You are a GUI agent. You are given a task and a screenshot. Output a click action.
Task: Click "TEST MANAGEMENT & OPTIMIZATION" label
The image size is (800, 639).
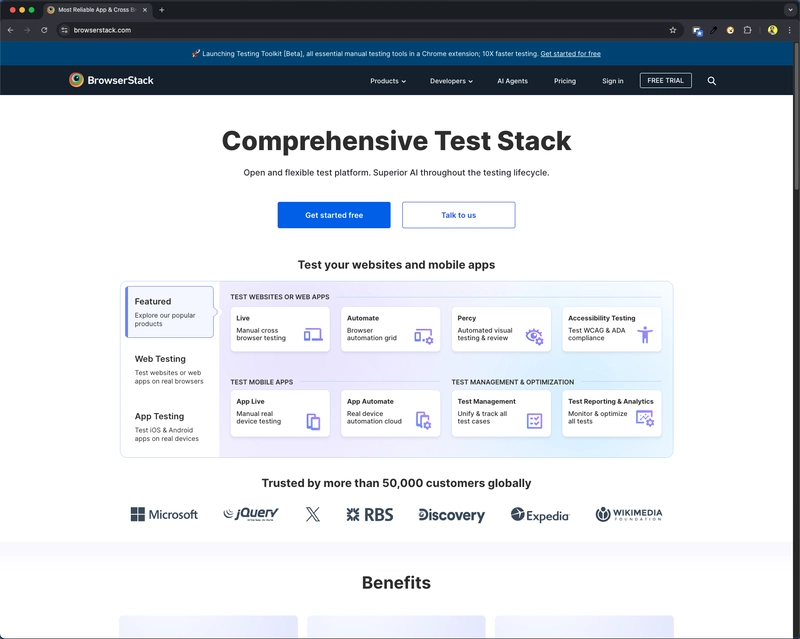point(512,382)
